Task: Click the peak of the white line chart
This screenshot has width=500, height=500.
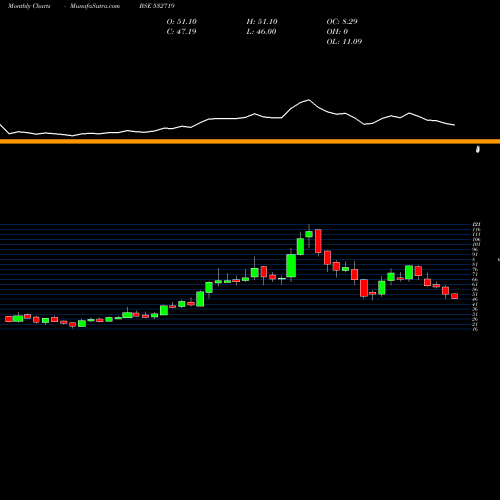Action: coord(309,100)
